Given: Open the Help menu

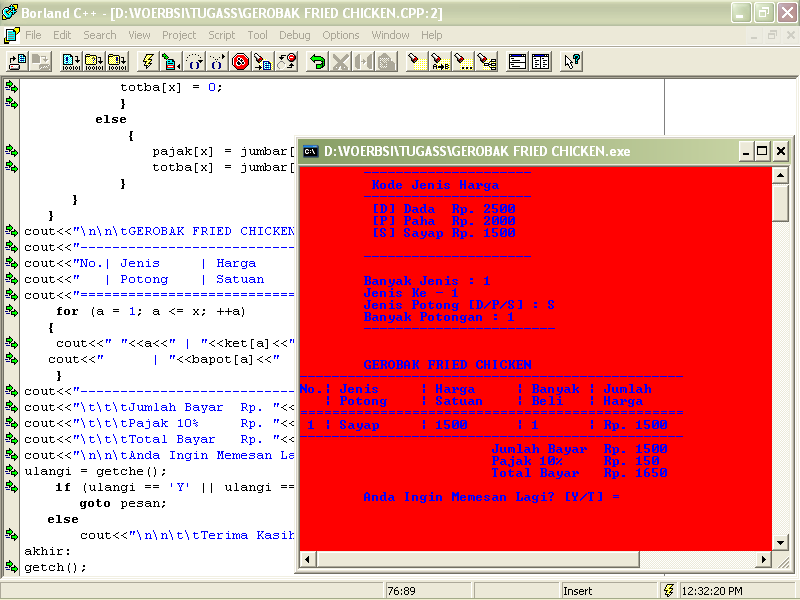Looking at the screenshot, I should (x=432, y=35).
